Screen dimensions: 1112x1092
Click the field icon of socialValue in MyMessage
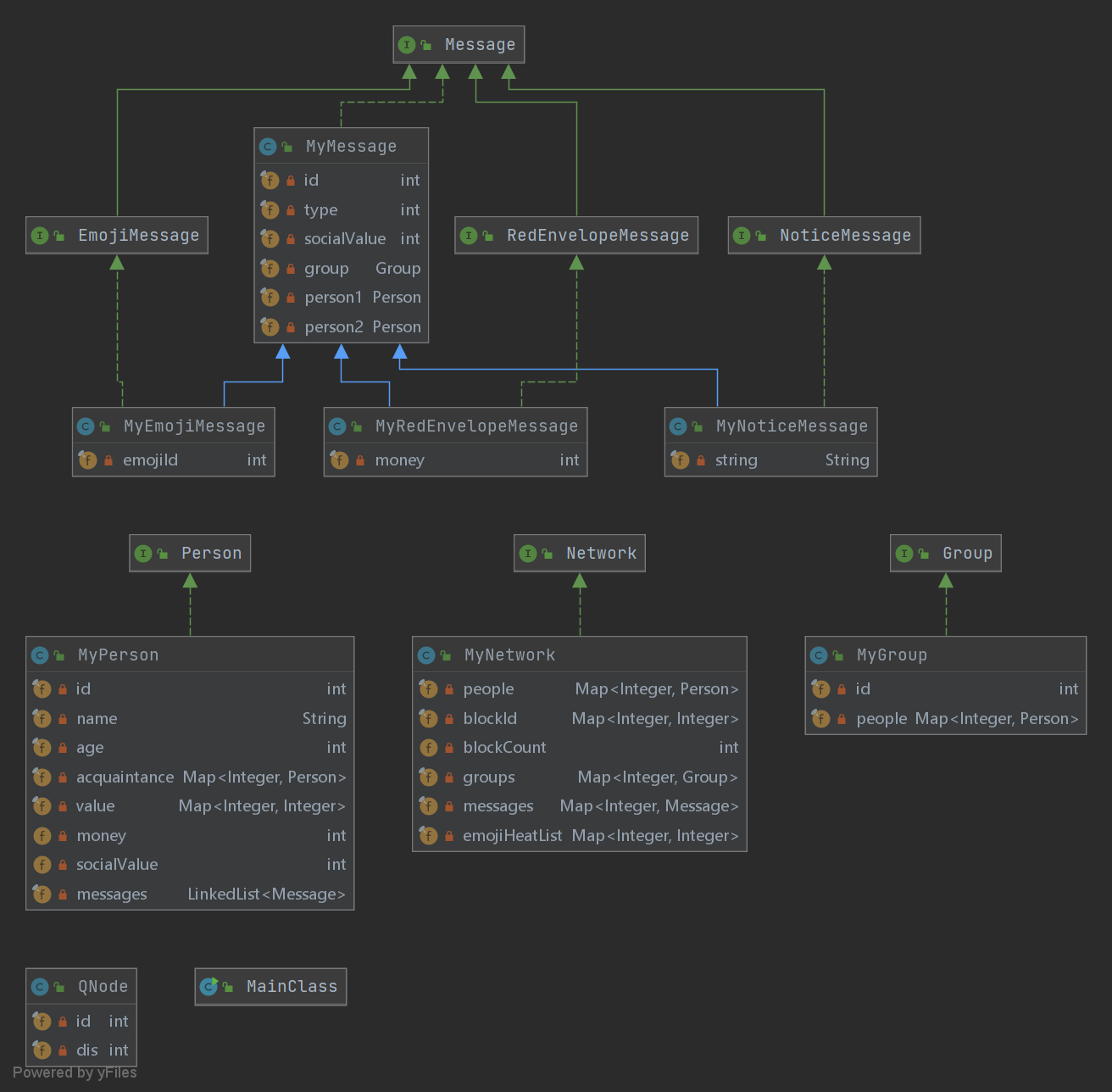tap(270, 239)
